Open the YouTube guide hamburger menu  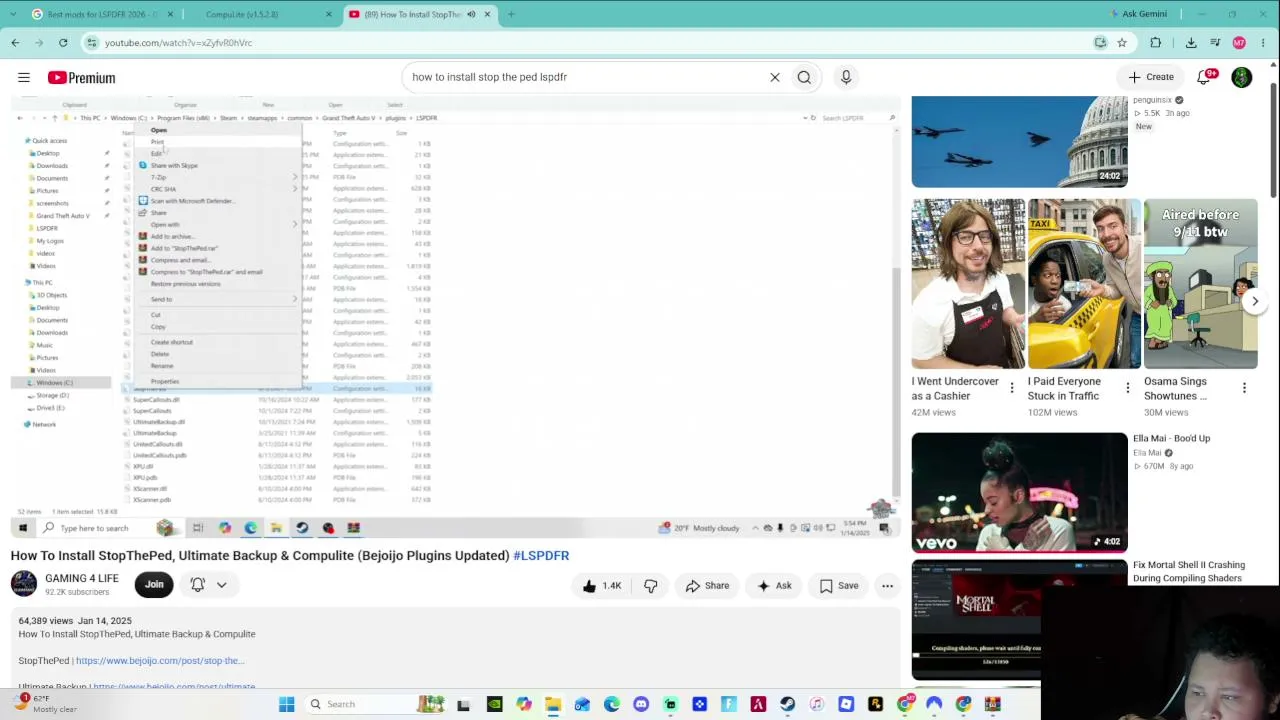pos(24,77)
